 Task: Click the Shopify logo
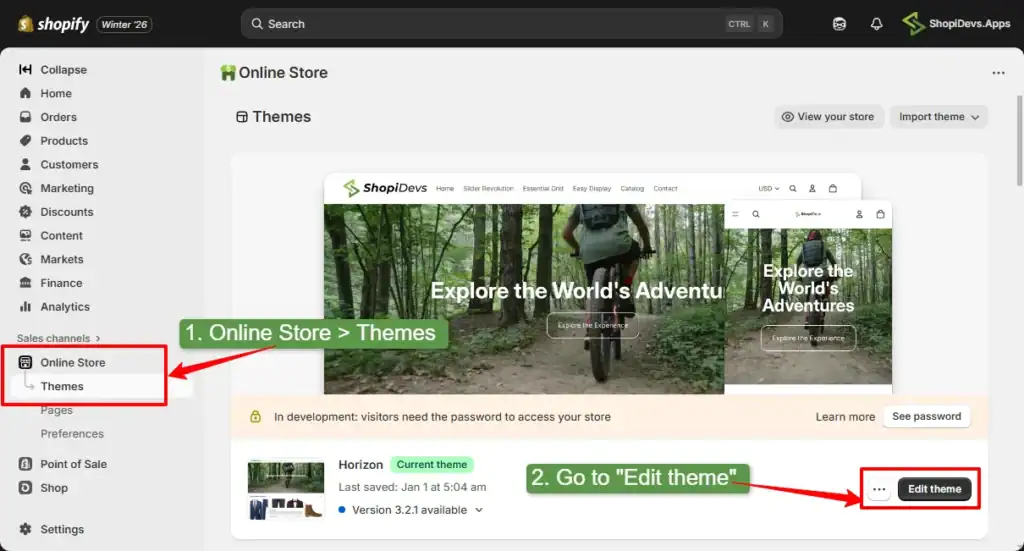tap(53, 24)
